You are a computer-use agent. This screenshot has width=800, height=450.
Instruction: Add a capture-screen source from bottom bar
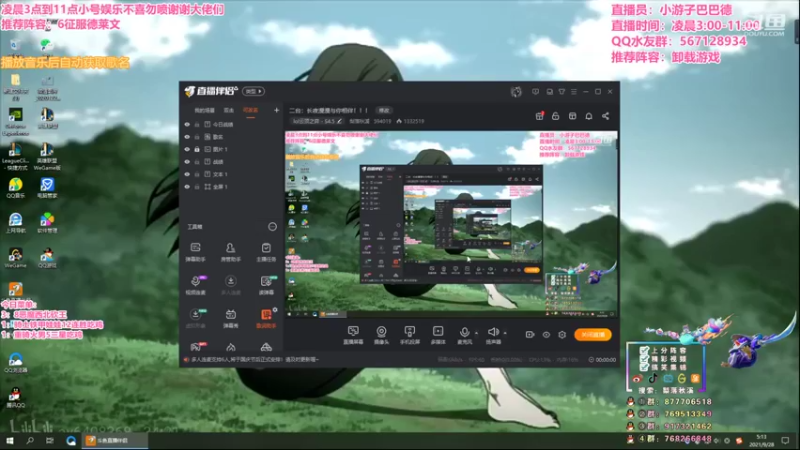pyautogui.click(x=353, y=335)
